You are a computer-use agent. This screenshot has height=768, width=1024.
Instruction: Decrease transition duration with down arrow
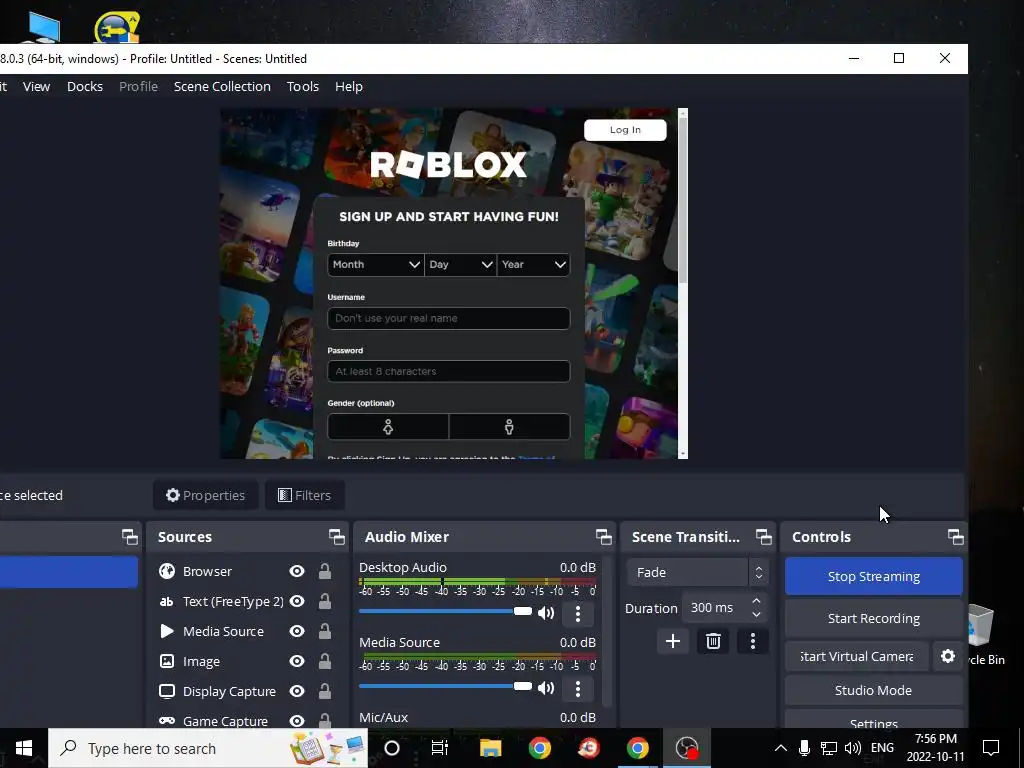click(756, 615)
